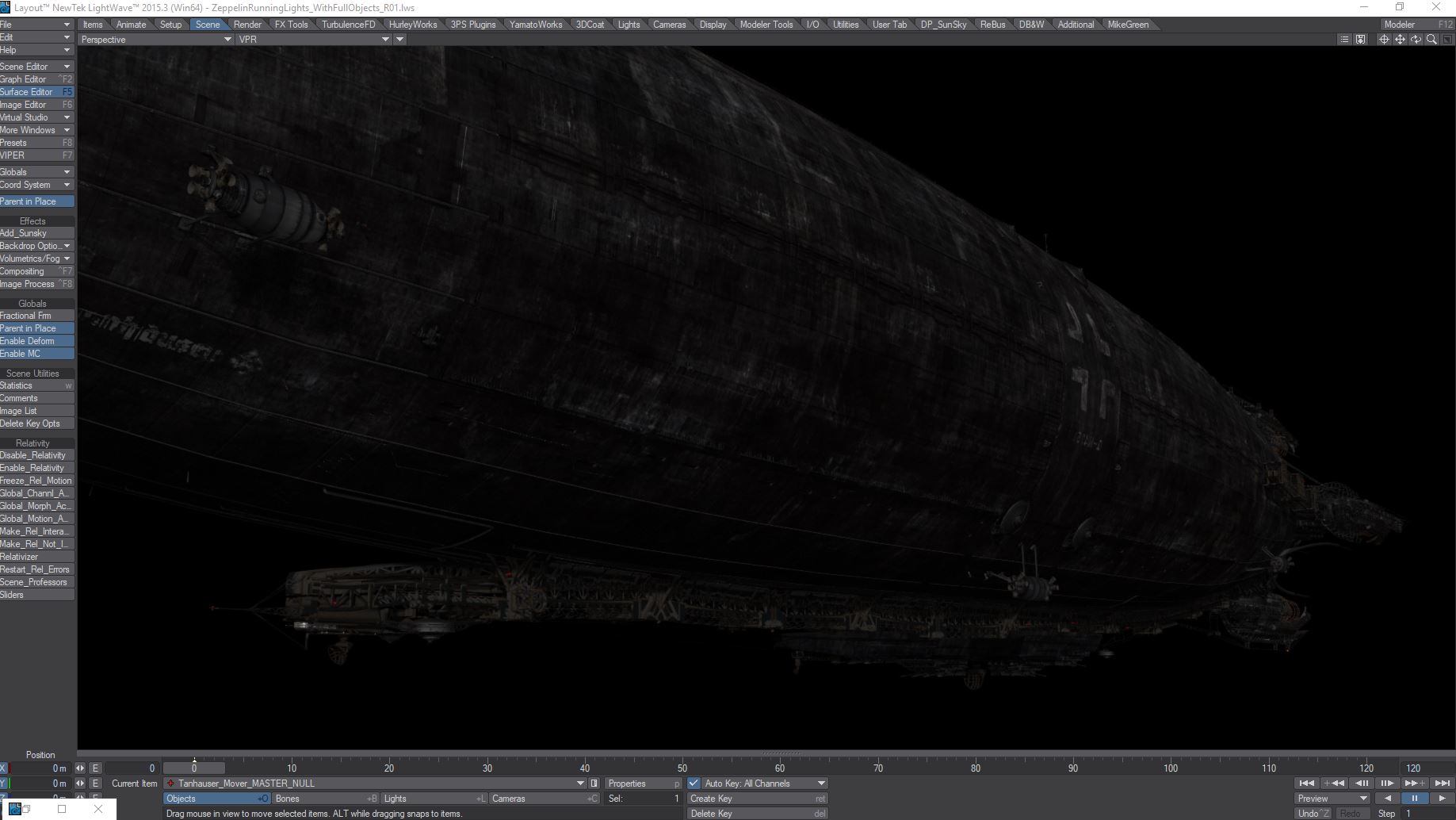Jump to the first frame
This screenshot has height=820, width=1456.
click(x=1306, y=784)
